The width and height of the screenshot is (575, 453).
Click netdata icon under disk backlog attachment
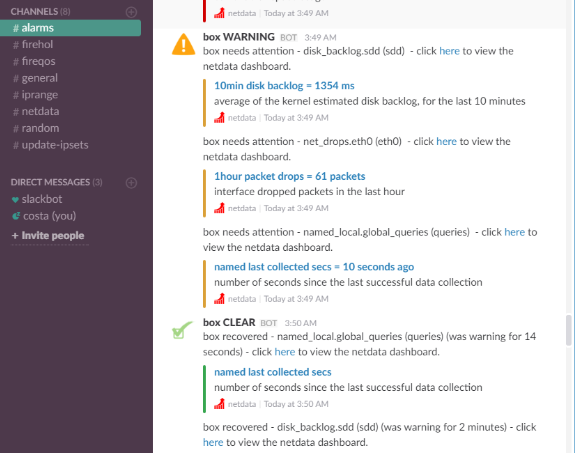click(x=219, y=118)
